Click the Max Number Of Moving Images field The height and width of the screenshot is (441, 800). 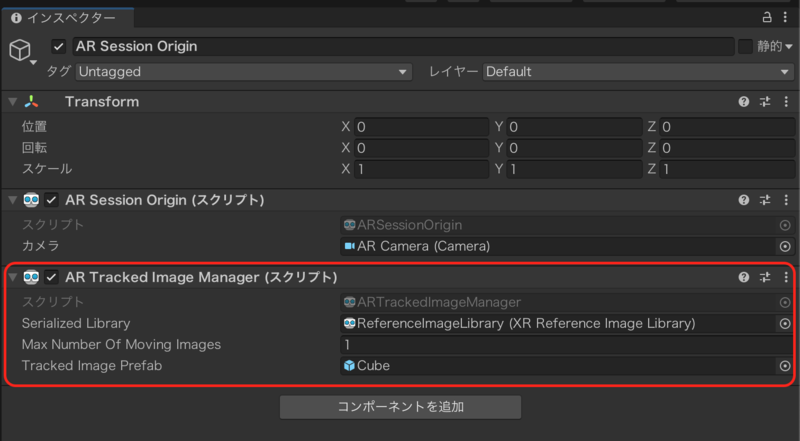(x=567, y=345)
